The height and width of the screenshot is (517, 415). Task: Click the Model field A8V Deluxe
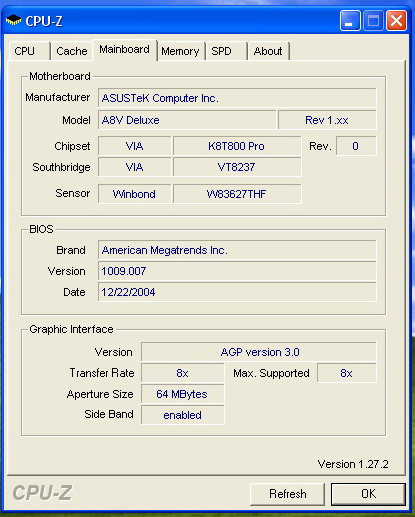point(187,120)
